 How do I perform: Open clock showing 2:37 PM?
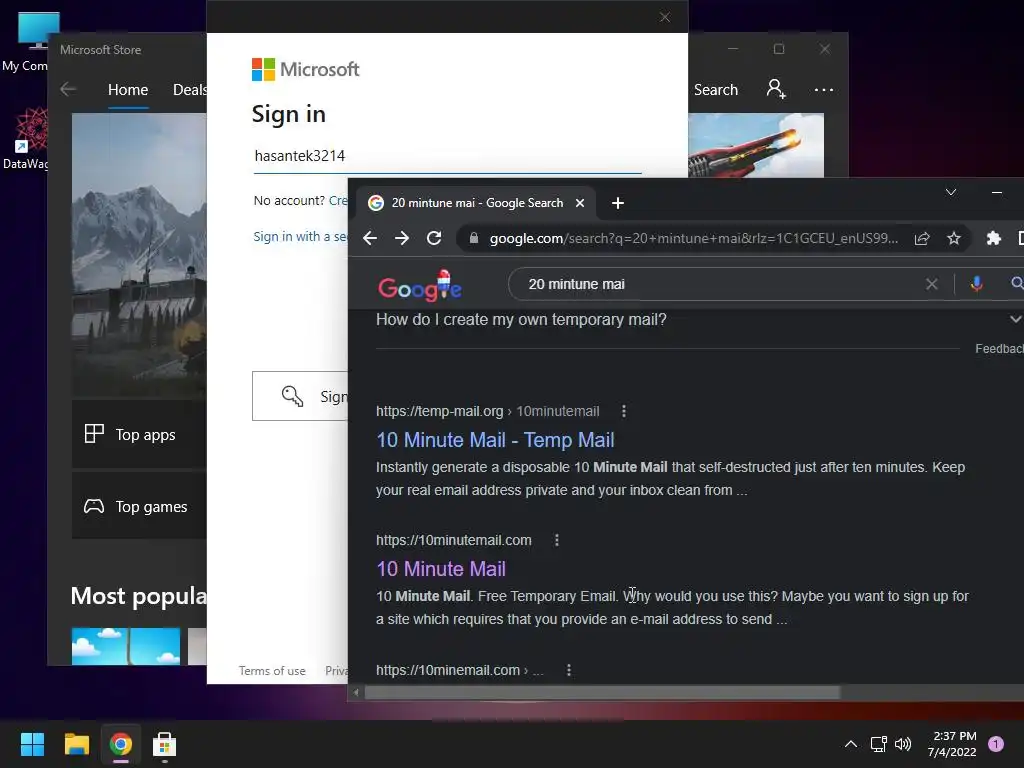click(952, 744)
